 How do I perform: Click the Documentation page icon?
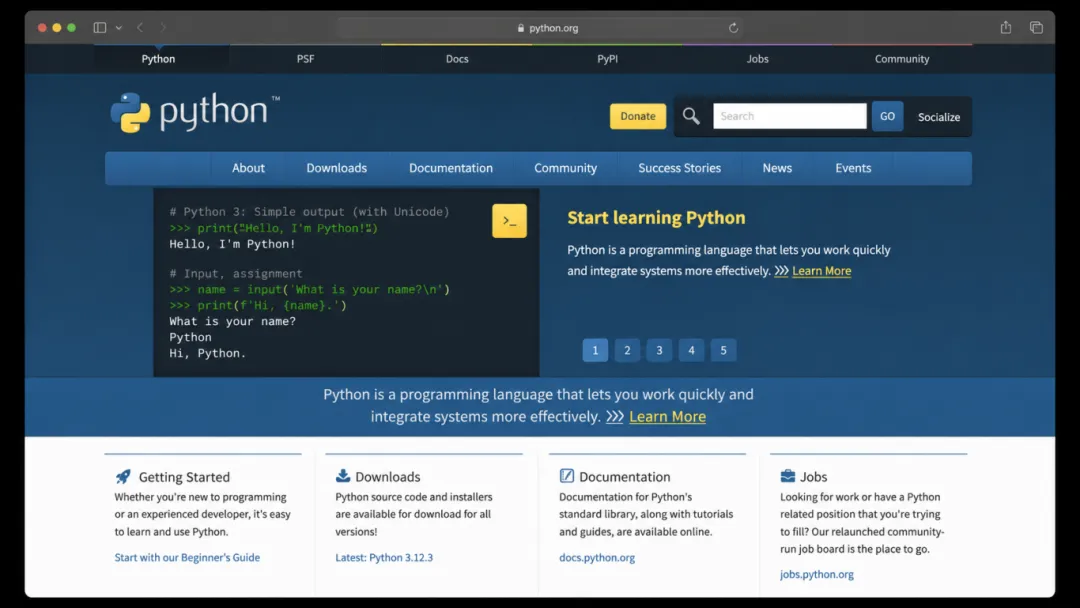[566, 476]
